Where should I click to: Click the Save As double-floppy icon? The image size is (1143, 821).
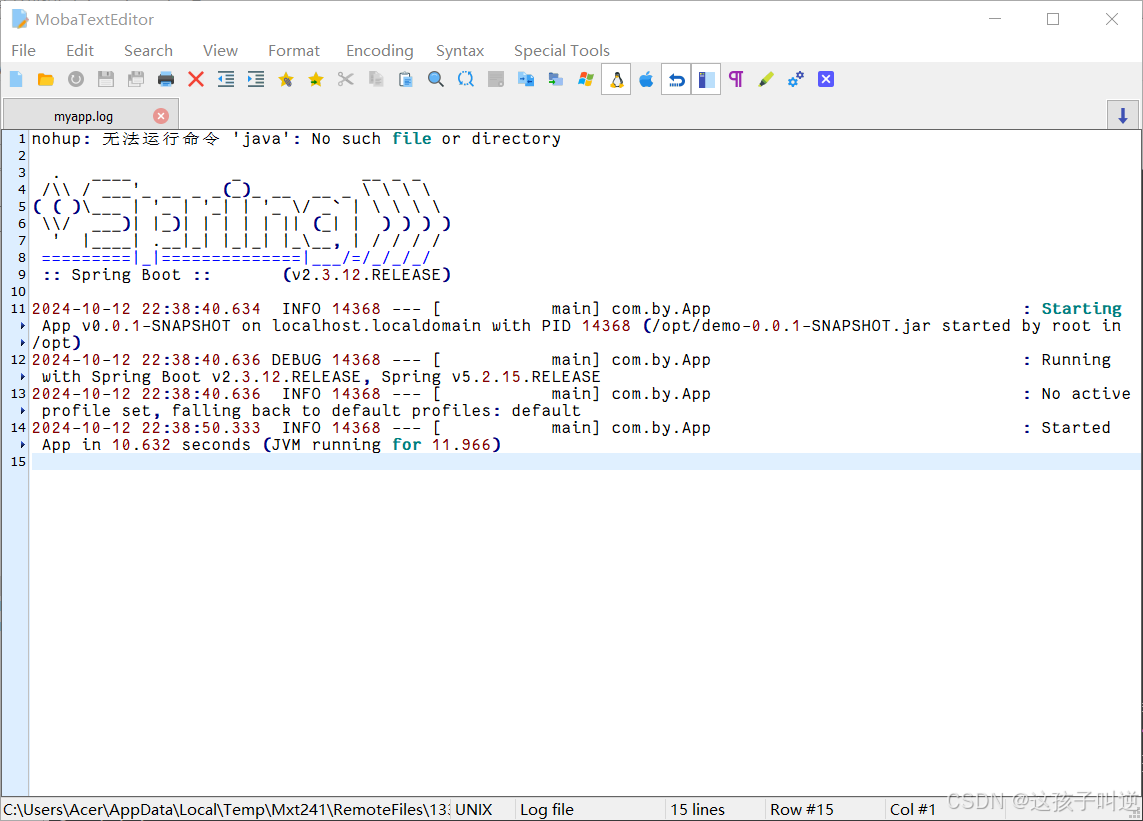point(136,79)
